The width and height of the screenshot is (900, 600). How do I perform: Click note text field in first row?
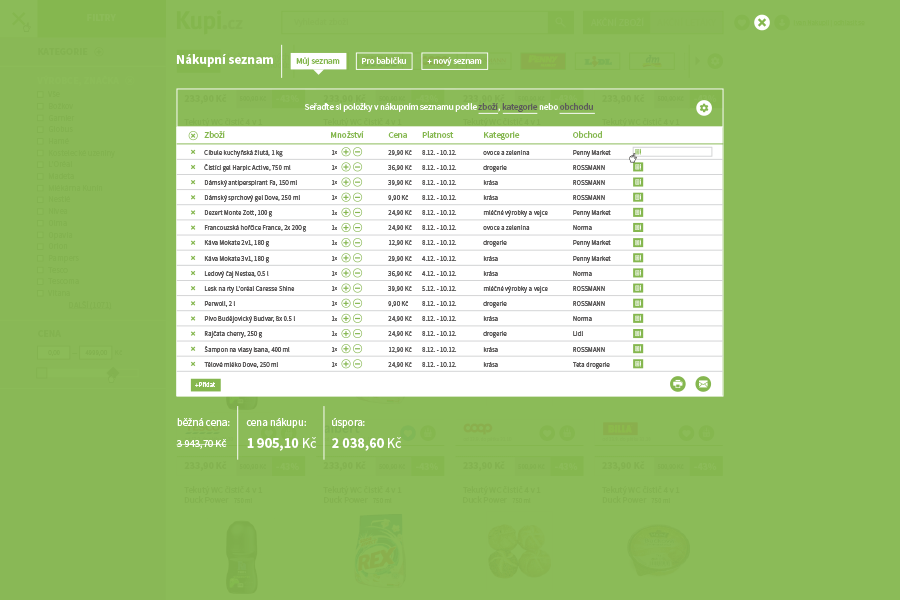pyautogui.click(x=677, y=152)
